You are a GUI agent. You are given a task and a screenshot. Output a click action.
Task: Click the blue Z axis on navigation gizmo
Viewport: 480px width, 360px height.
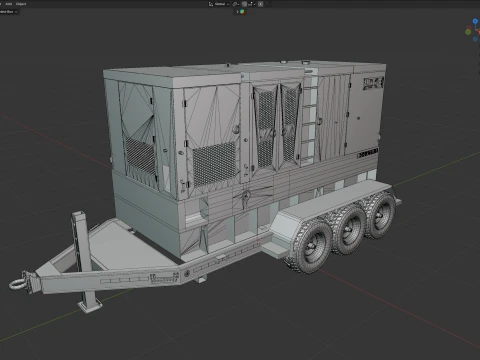click(x=475, y=21)
